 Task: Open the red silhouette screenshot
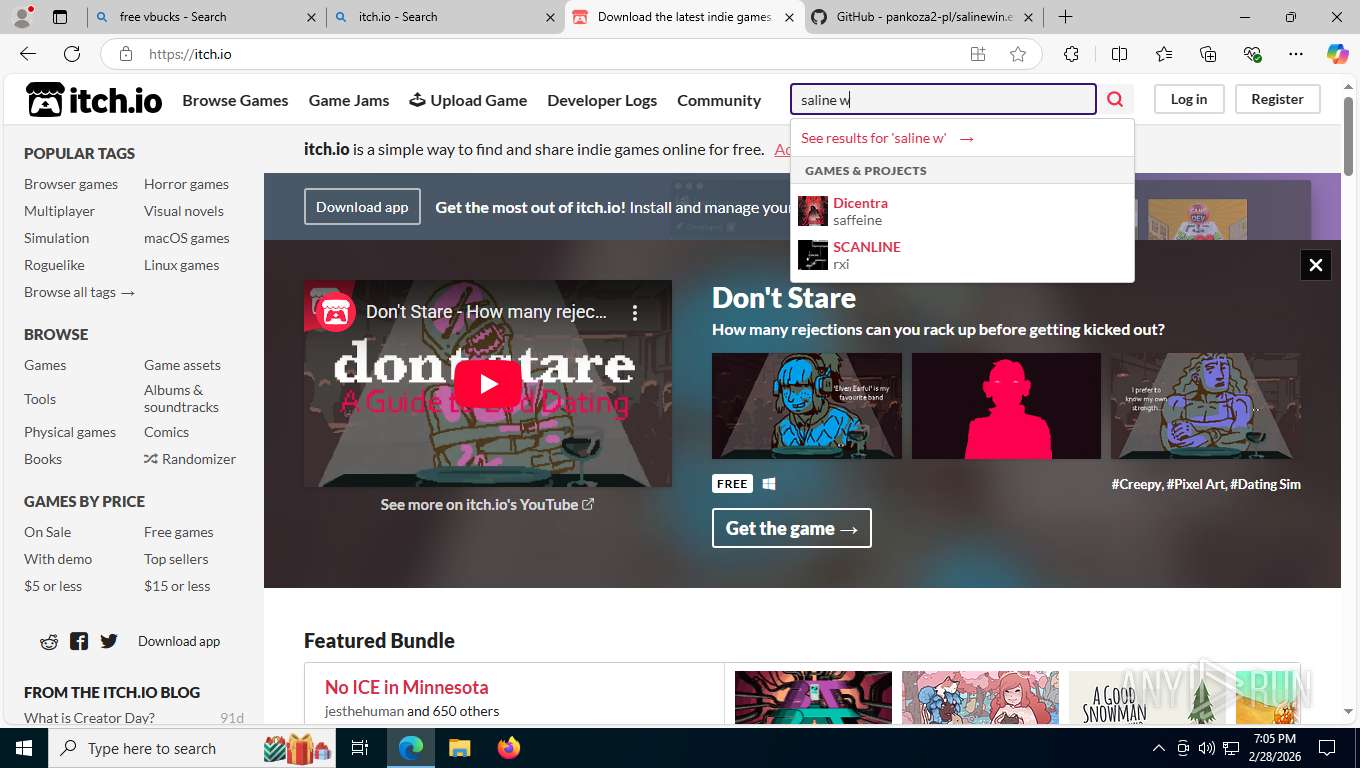(x=1006, y=406)
